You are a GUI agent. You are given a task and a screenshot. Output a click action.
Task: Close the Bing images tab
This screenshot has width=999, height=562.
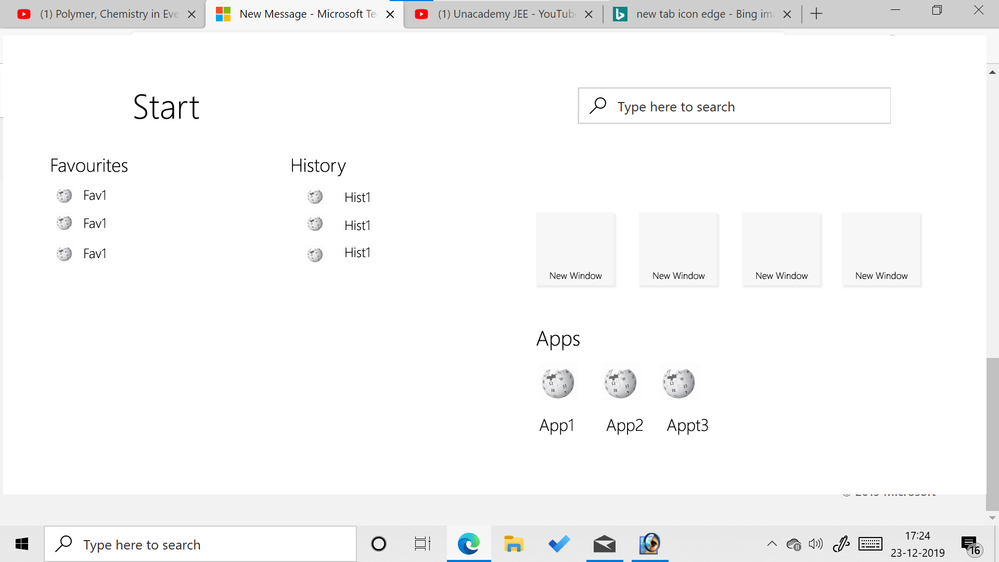coord(787,14)
